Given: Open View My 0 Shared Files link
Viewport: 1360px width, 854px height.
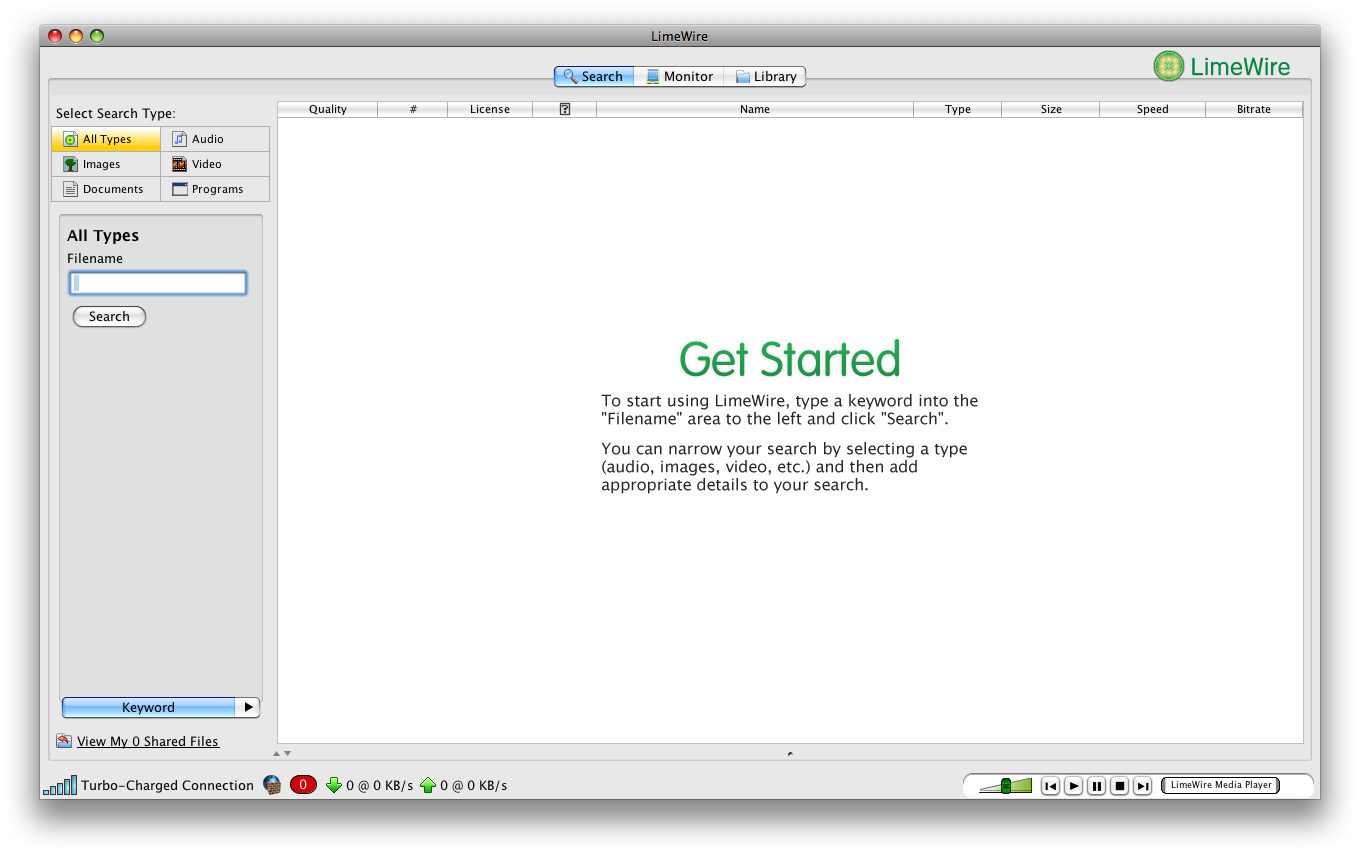Looking at the screenshot, I should click(148, 741).
